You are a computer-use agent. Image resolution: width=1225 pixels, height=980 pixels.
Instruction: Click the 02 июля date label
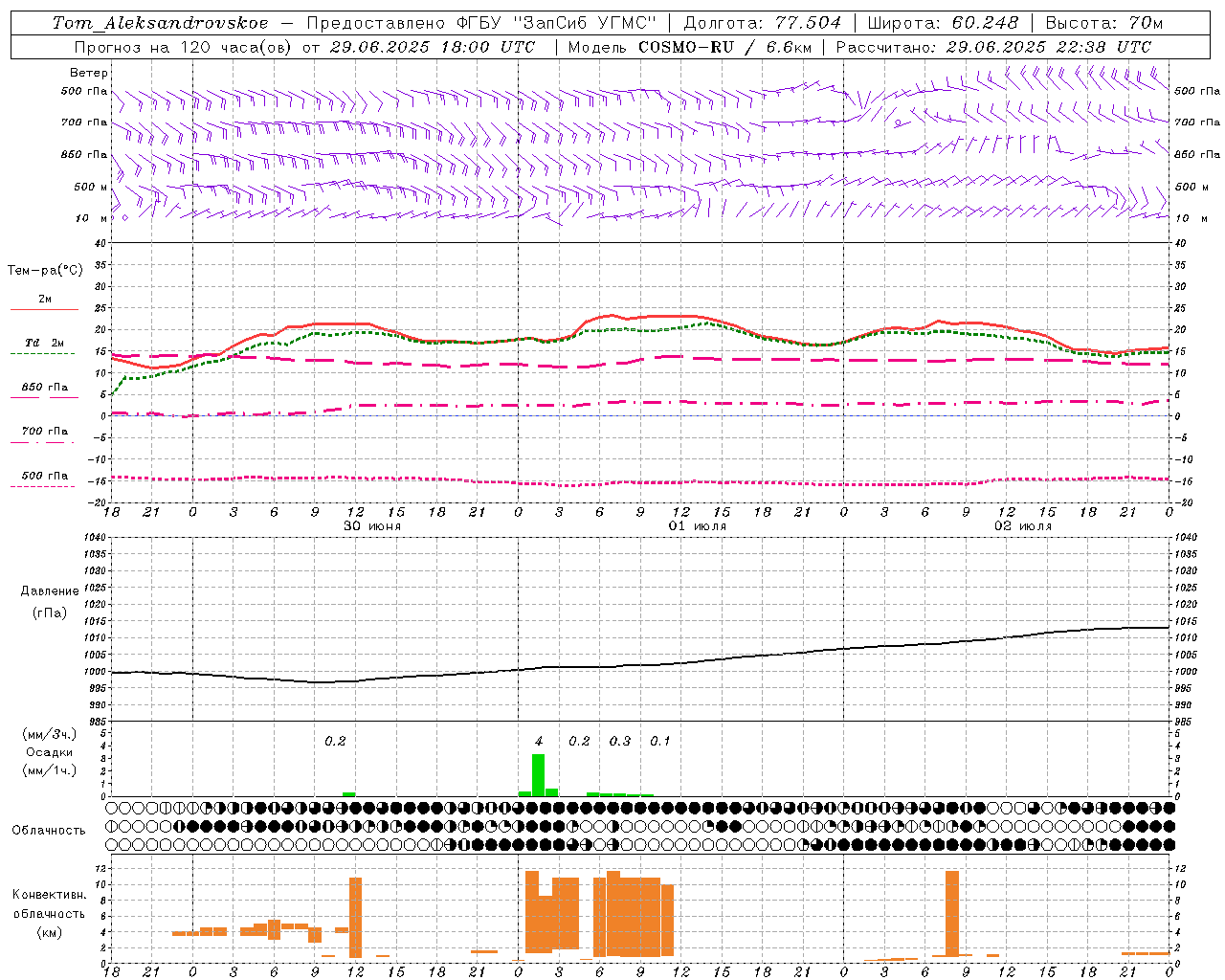click(1023, 526)
